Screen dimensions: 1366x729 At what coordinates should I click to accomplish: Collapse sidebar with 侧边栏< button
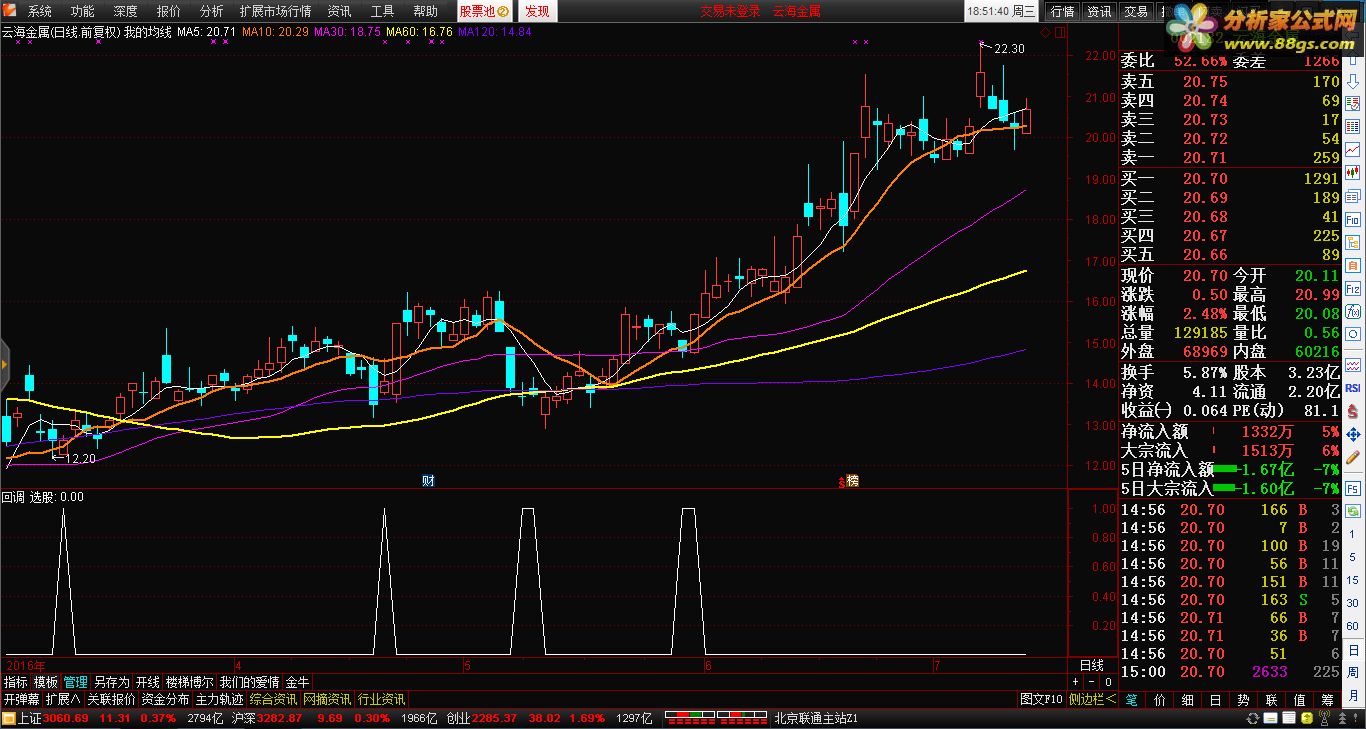click(1092, 699)
